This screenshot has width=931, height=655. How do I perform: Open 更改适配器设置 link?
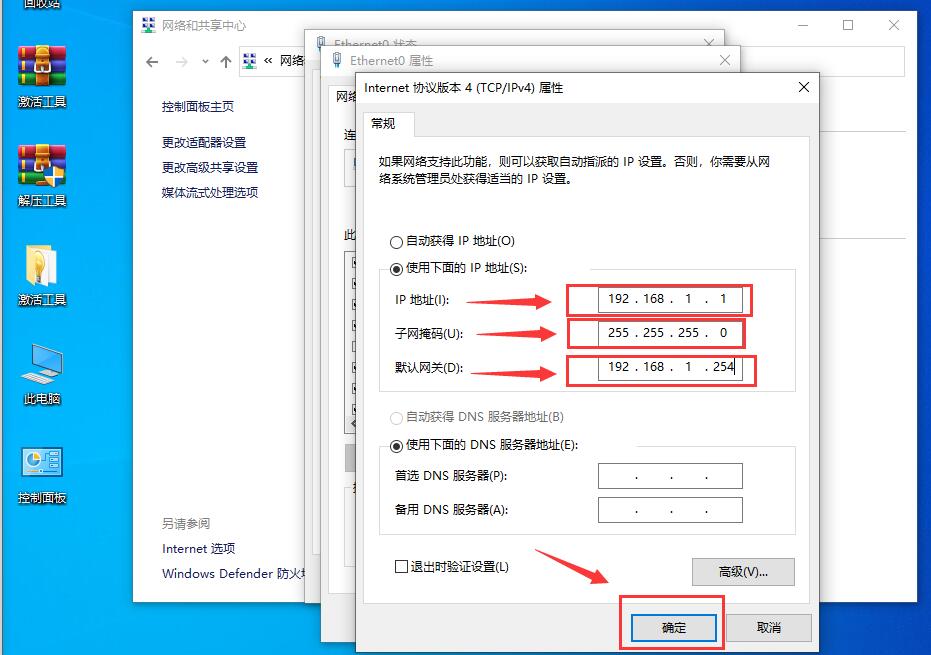[x=204, y=143]
